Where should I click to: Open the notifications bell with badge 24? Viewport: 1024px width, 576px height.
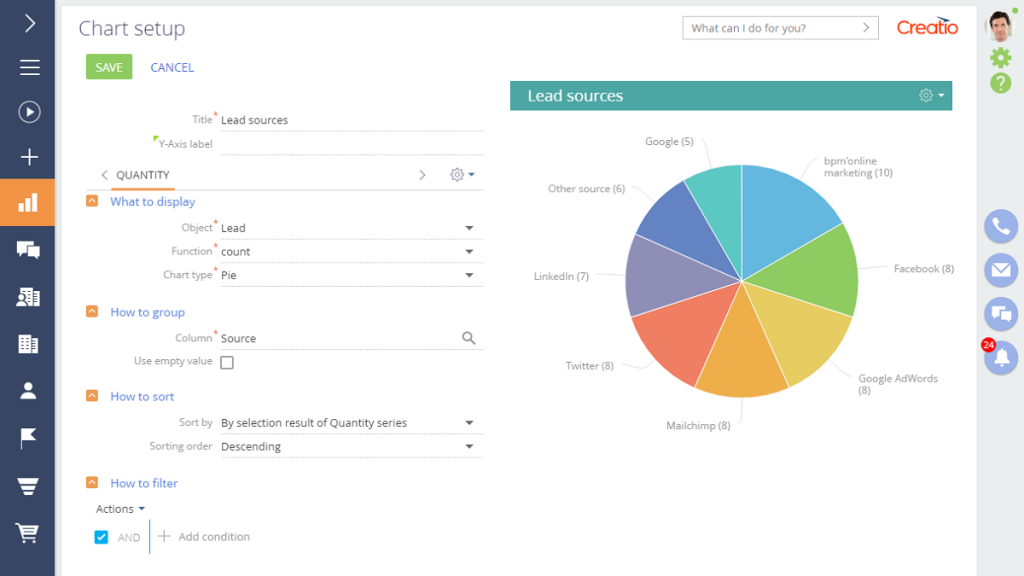1000,358
